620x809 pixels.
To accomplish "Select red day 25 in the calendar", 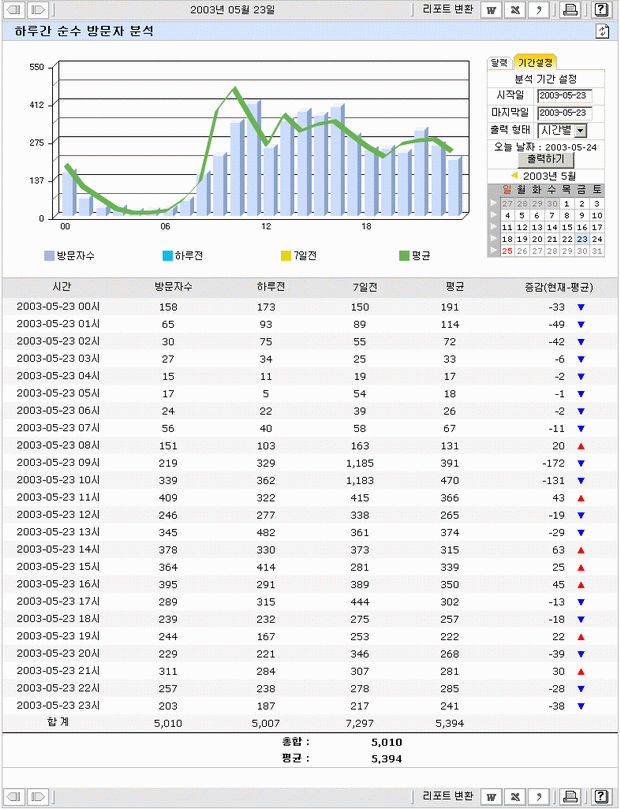I will tap(508, 251).
